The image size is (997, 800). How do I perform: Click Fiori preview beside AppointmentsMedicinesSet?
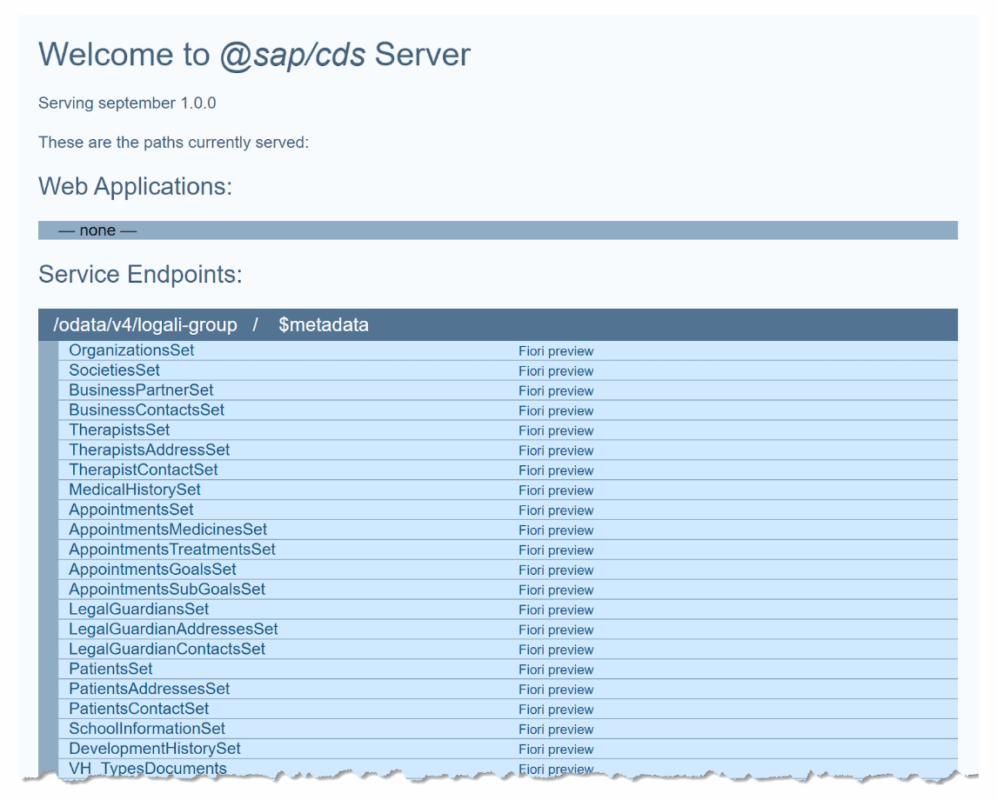point(556,530)
